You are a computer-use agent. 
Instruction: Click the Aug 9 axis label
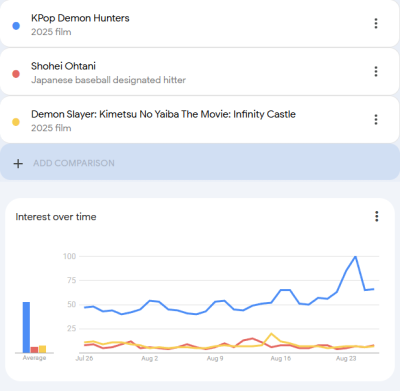pyautogui.click(x=215, y=358)
